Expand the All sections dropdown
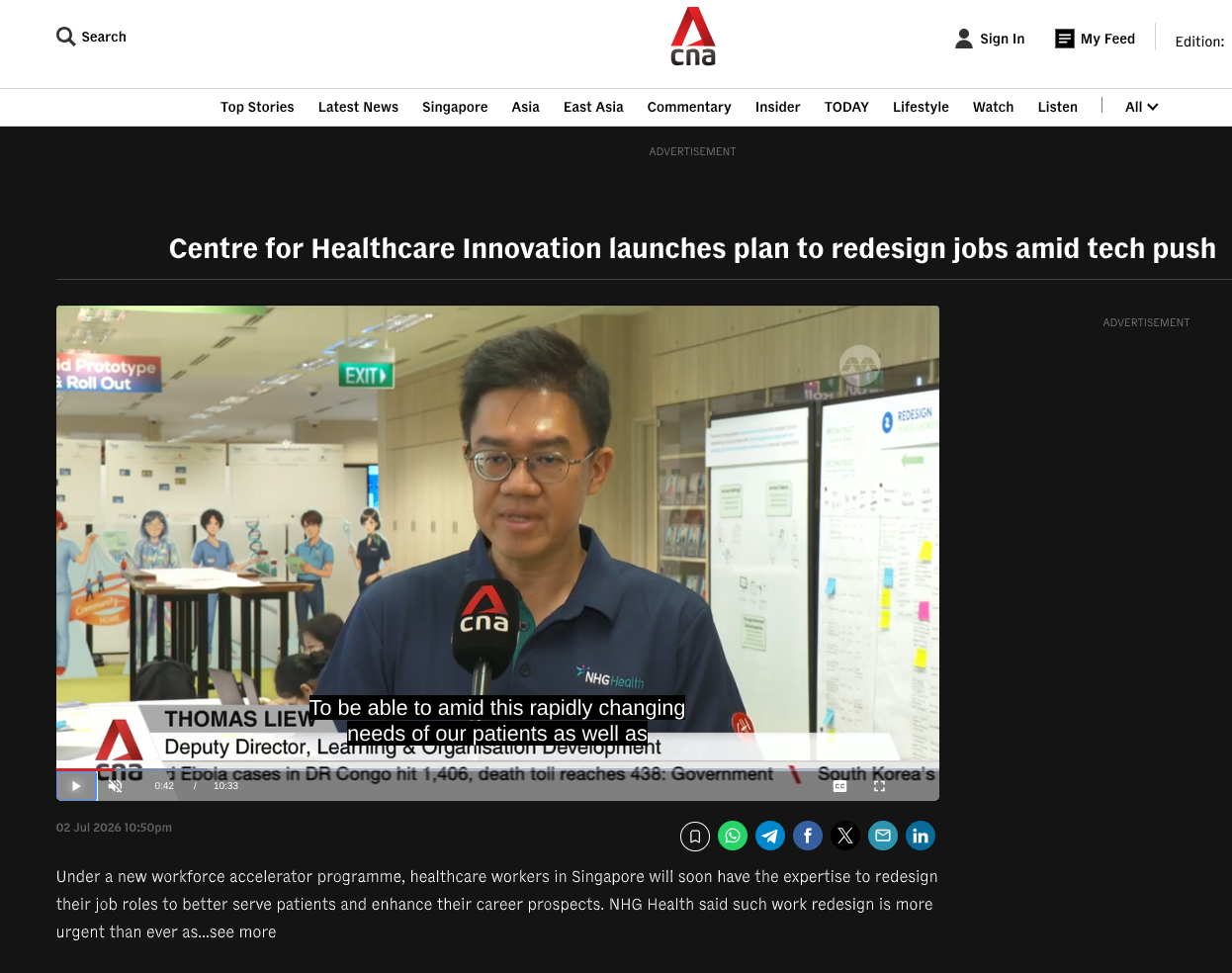The image size is (1232, 973). tap(1141, 107)
